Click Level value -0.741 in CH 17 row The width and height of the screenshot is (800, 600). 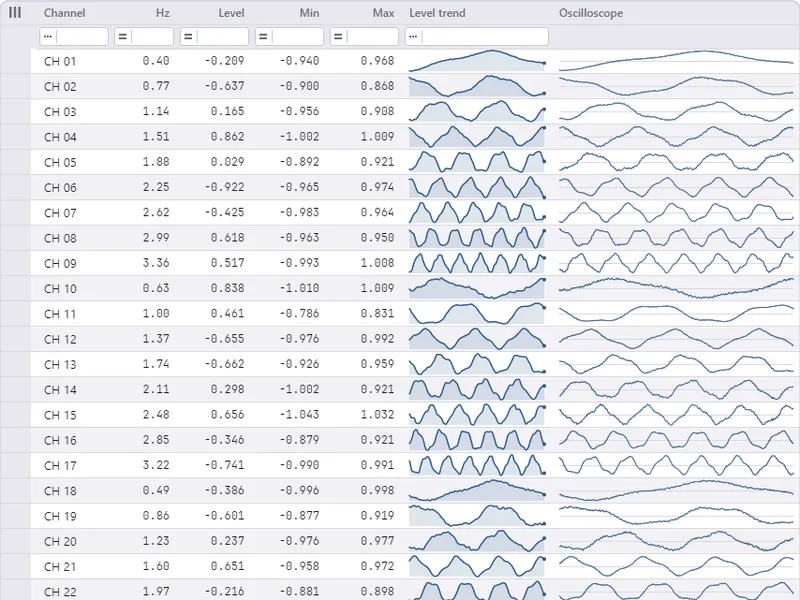click(224, 465)
